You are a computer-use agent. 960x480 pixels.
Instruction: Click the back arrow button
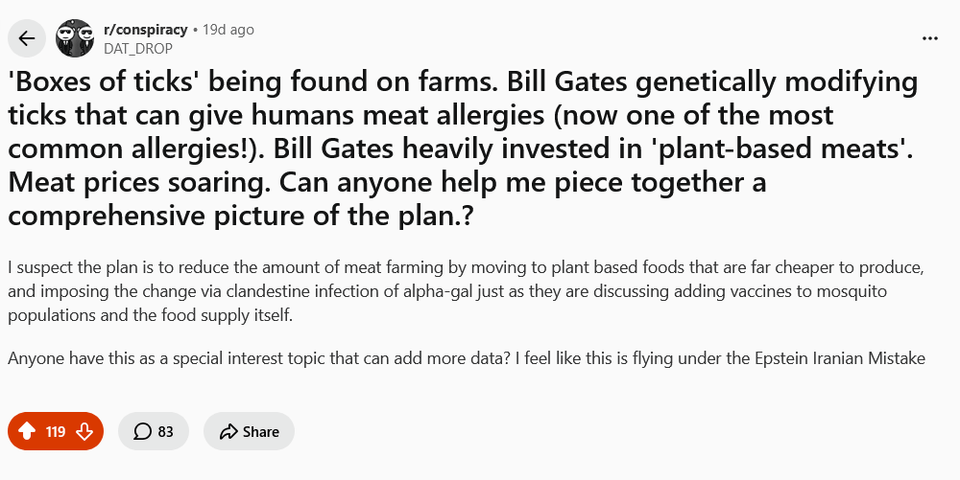click(27, 39)
